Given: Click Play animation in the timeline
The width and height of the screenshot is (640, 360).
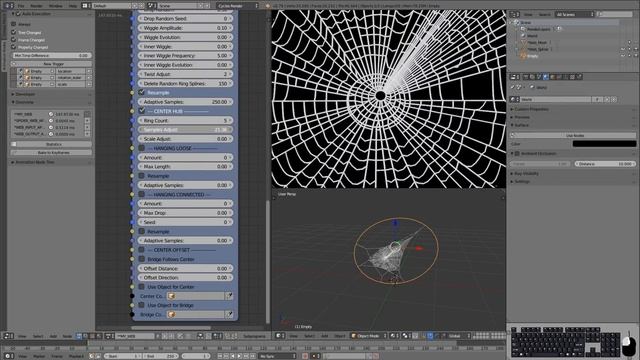Looking at the screenshot, I should pos(240,356).
